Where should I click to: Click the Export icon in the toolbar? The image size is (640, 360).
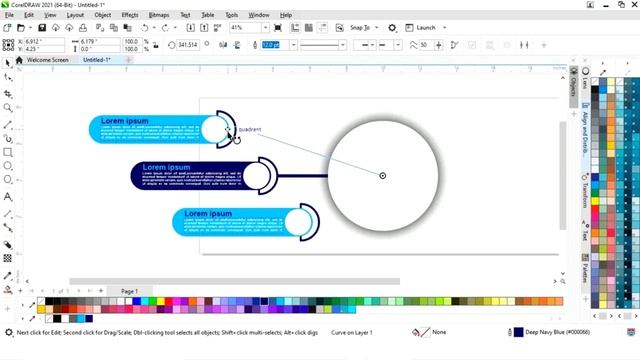204,28
